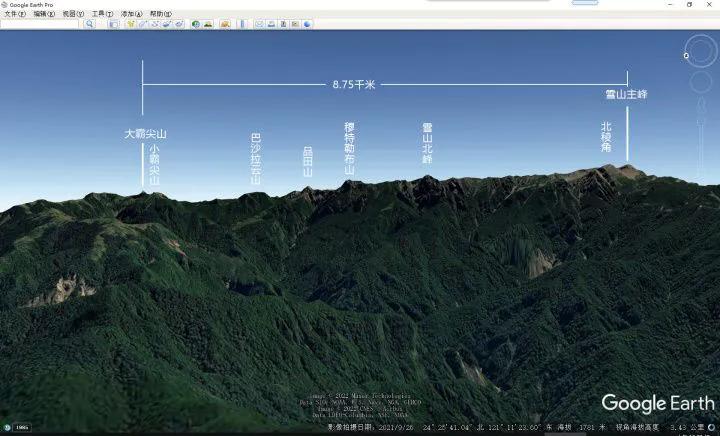Select the Add Path tool
This screenshot has height=436, width=720.
tap(155, 24)
